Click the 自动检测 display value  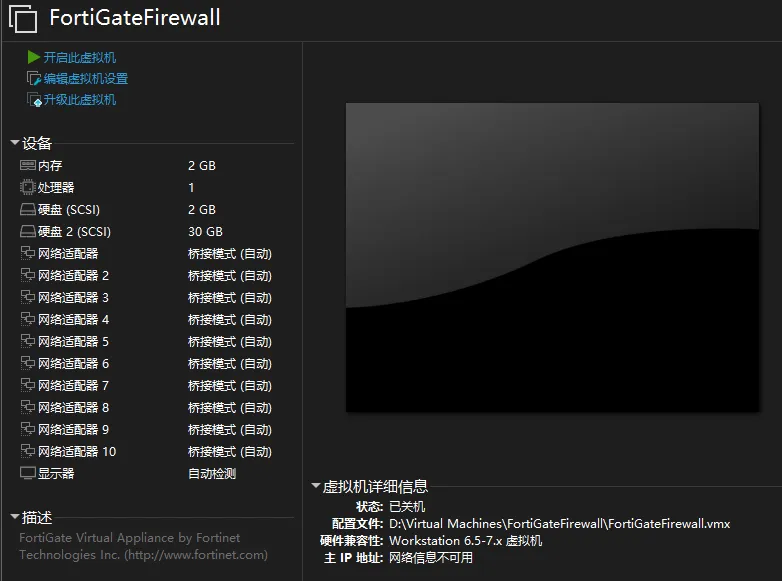[212, 473]
